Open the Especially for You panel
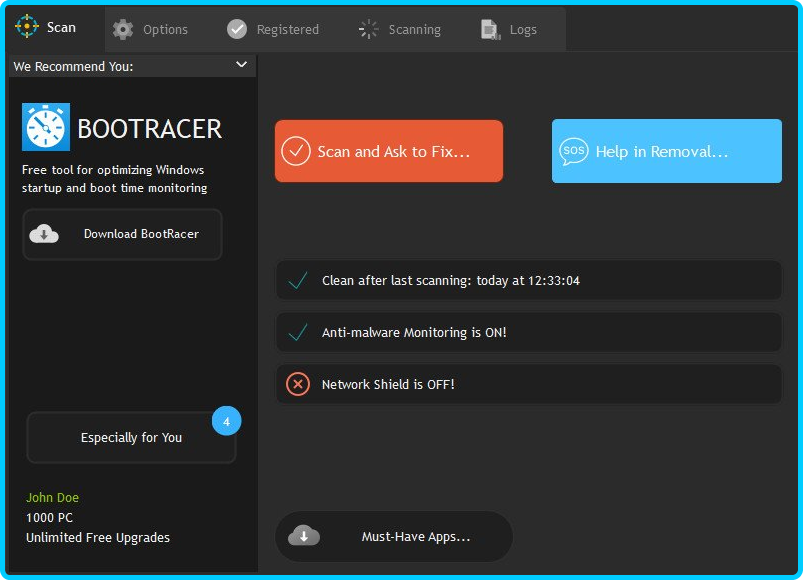Image resolution: width=803 pixels, height=580 pixels. coord(131,438)
